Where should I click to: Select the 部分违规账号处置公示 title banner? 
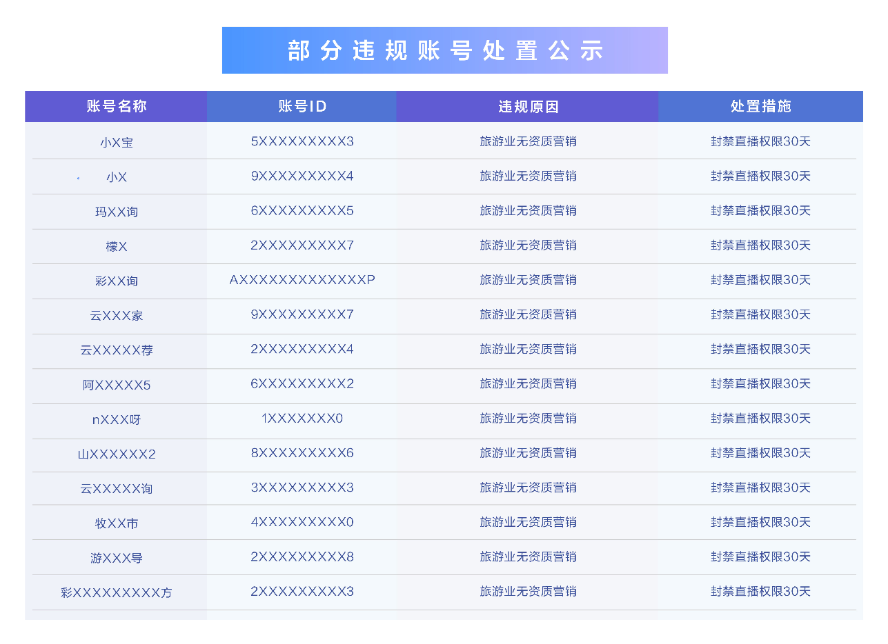click(x=445, y=49)
